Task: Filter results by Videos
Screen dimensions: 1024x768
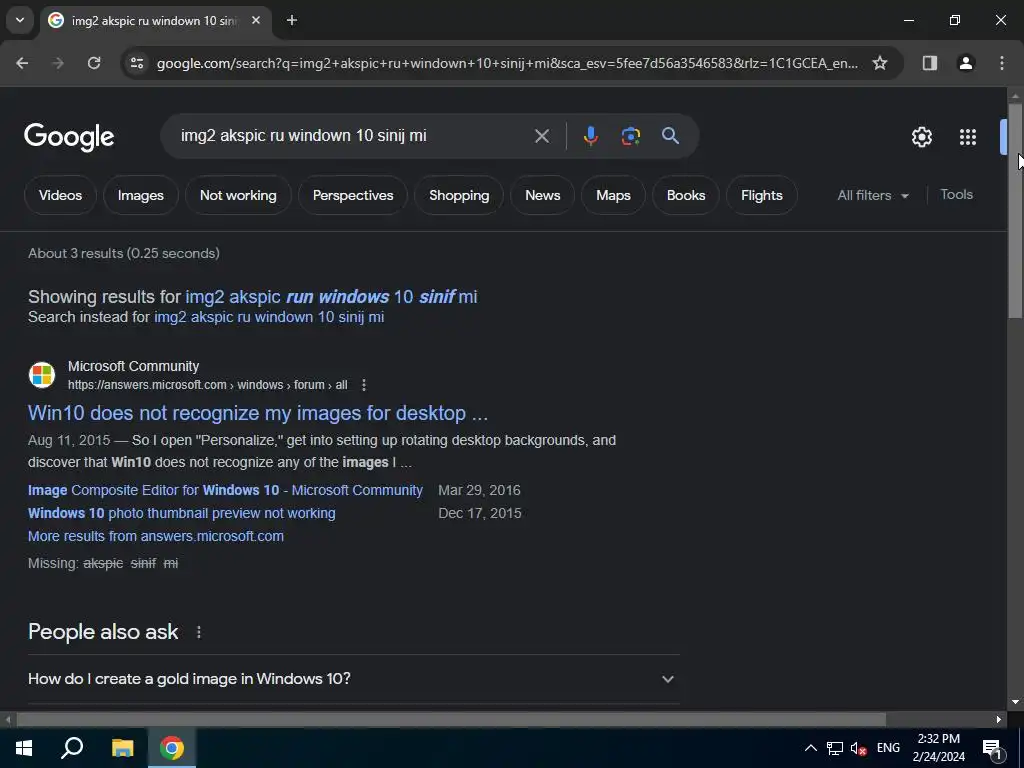Action: point(60,195)
